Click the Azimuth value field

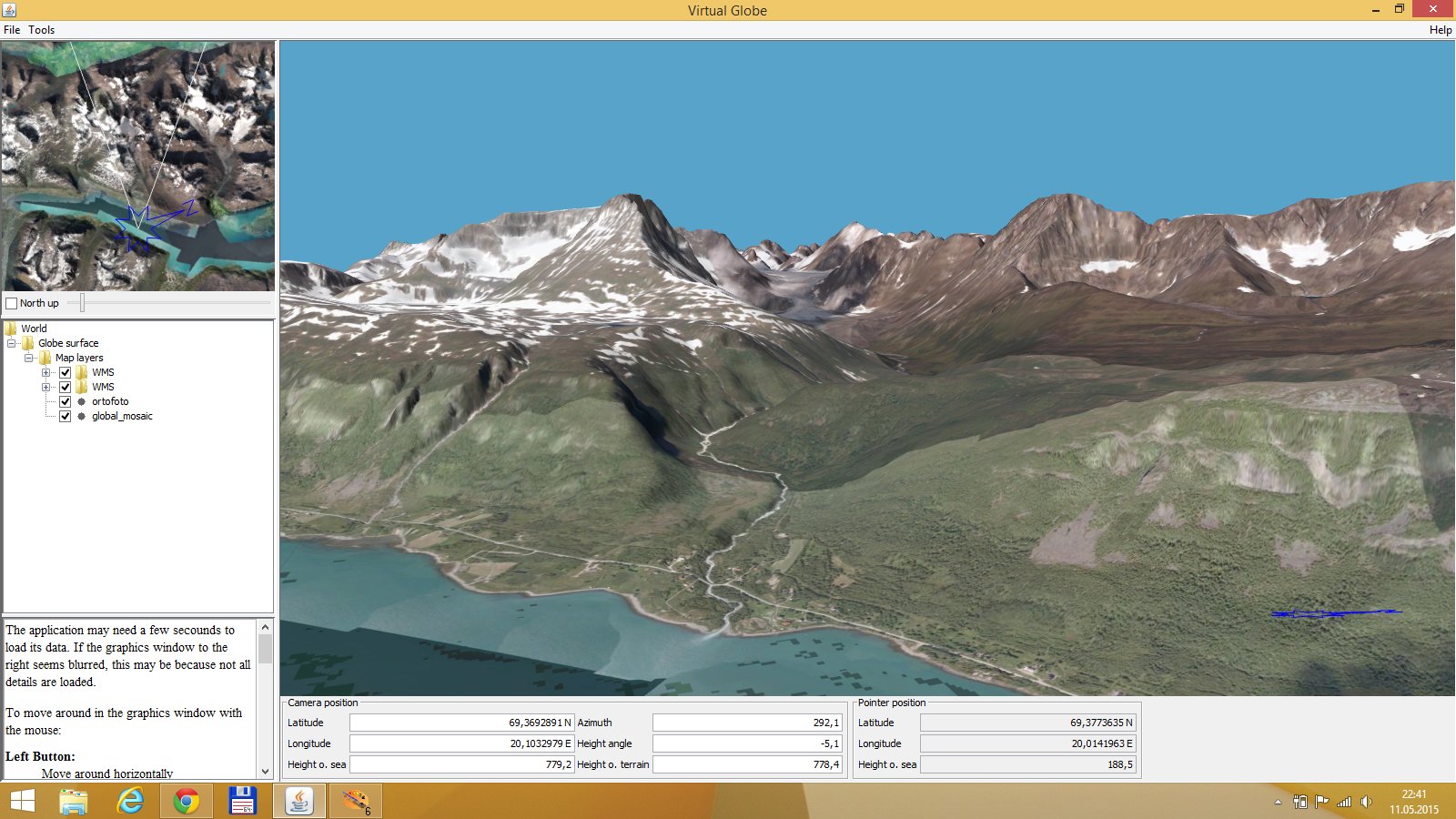747,723
